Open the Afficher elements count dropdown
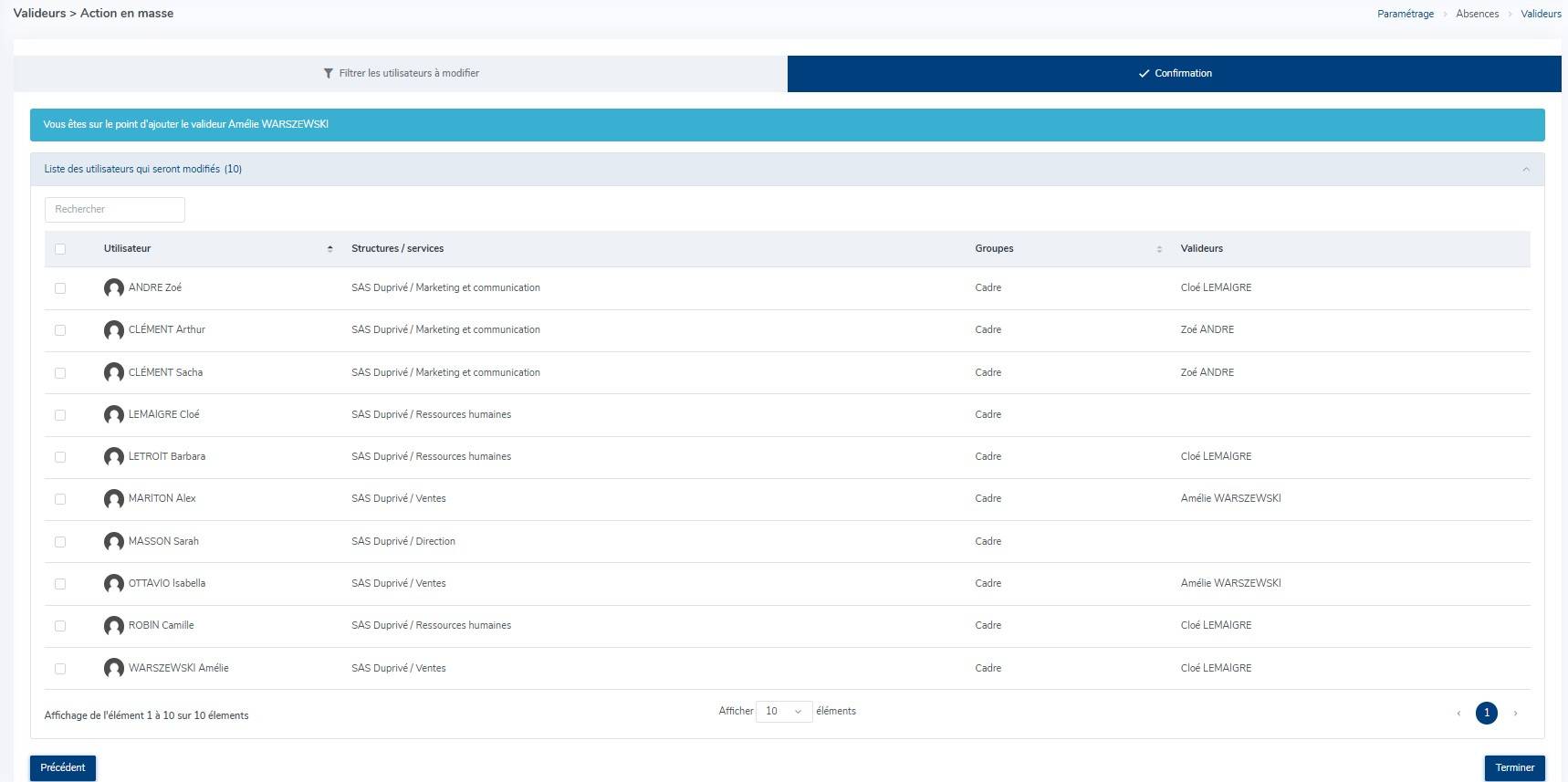The image size is (1568, 782). (x=783, y=712)
